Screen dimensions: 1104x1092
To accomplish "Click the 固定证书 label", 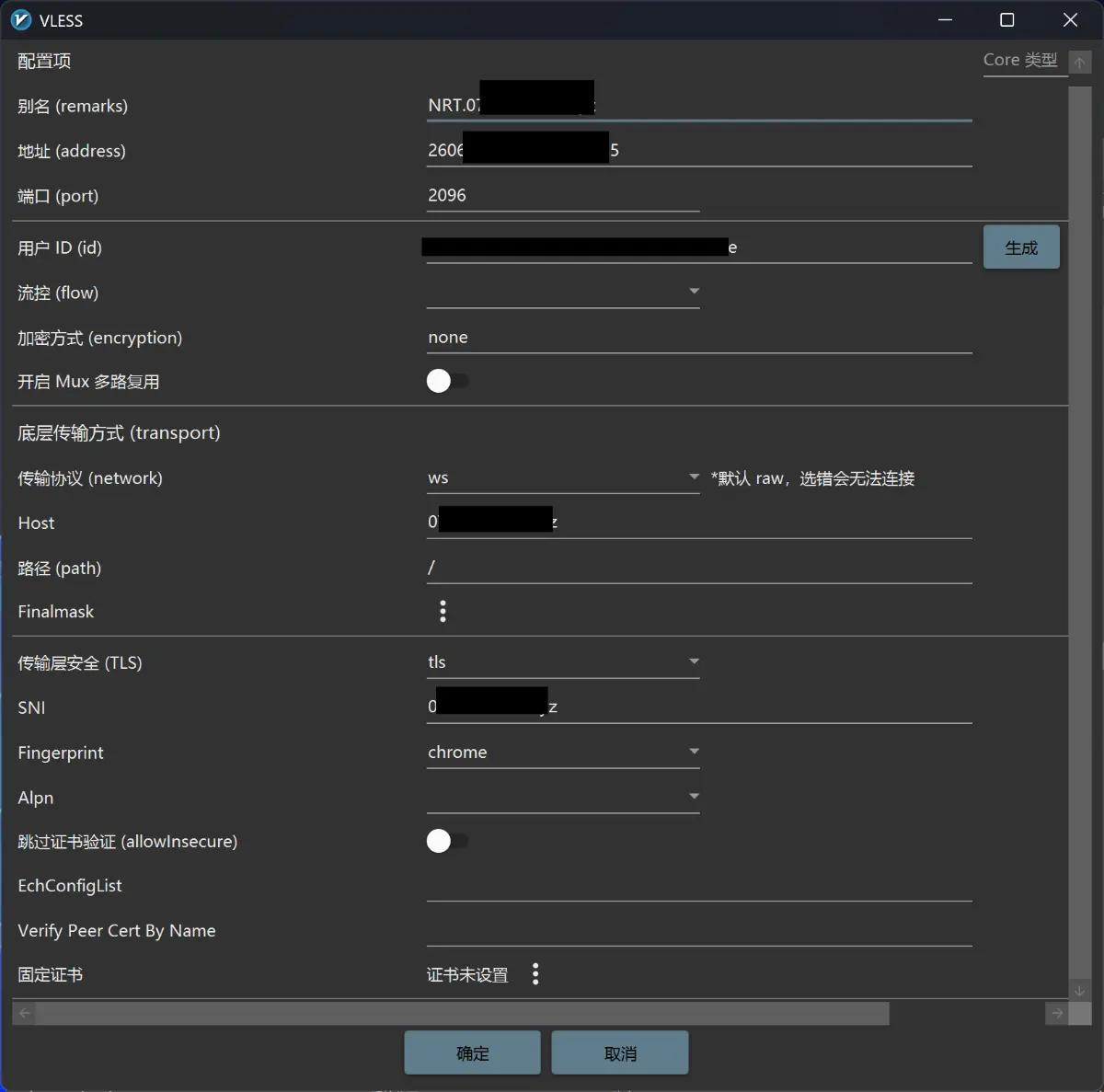I will [51, 975].
